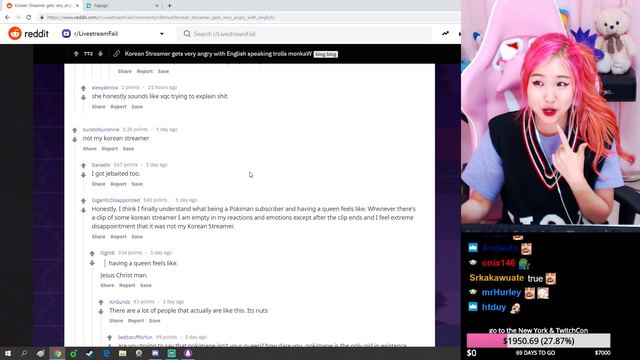Click the mrHurley username in stream chat
Screen dimensions: 640x360
click(x=501, y=292)
